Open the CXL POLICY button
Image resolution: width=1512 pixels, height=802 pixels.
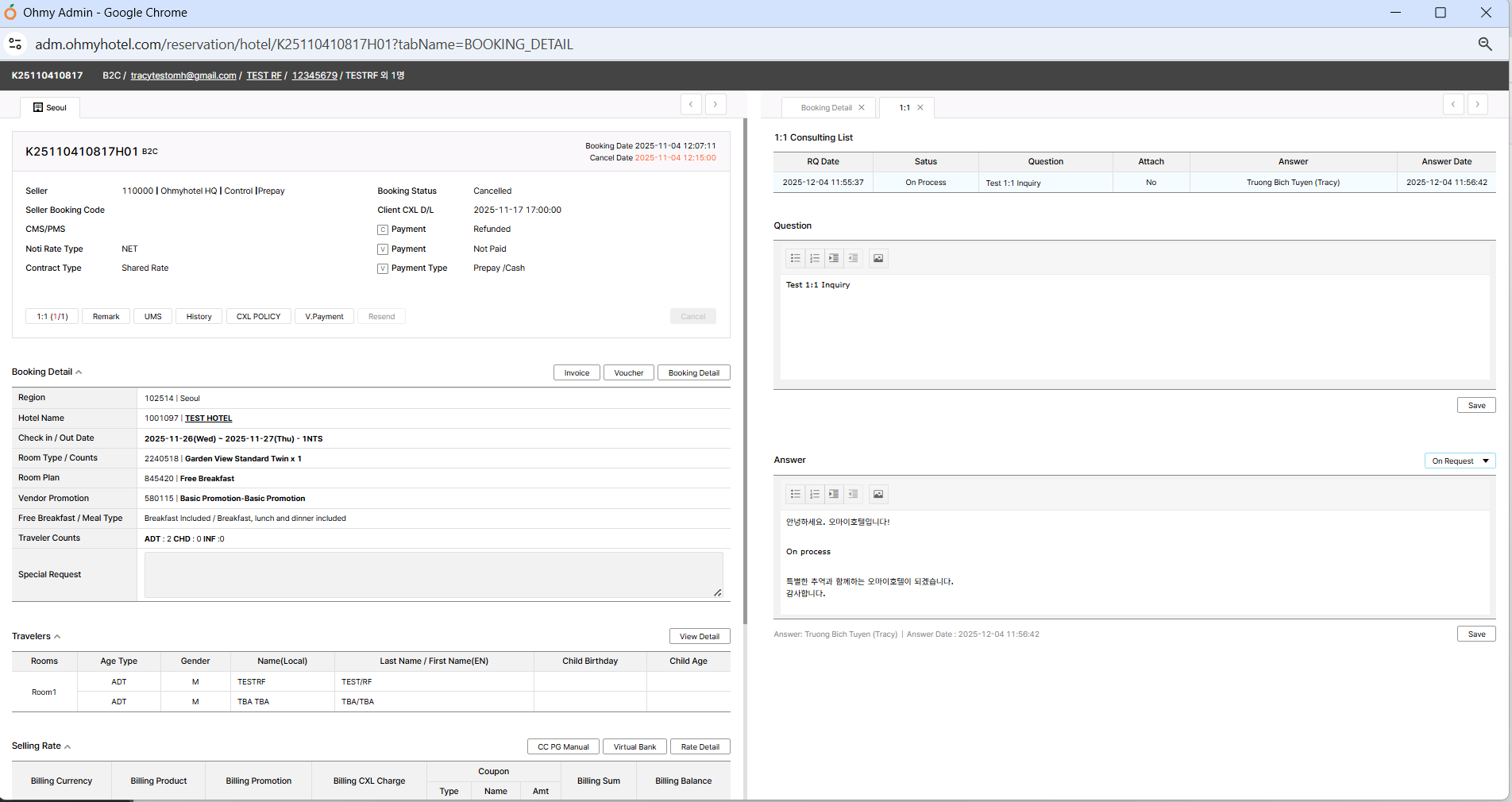click(258, 317)
